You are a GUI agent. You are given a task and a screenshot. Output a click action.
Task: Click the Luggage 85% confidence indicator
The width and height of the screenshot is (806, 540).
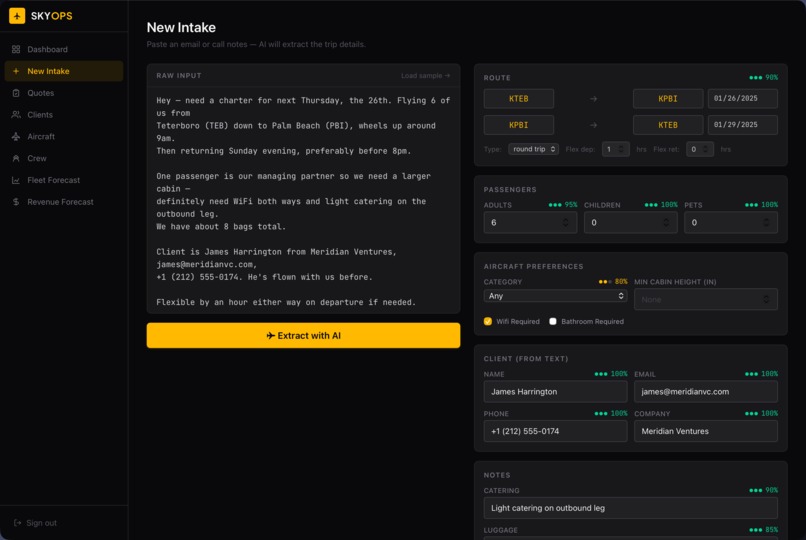click(763, 530)
